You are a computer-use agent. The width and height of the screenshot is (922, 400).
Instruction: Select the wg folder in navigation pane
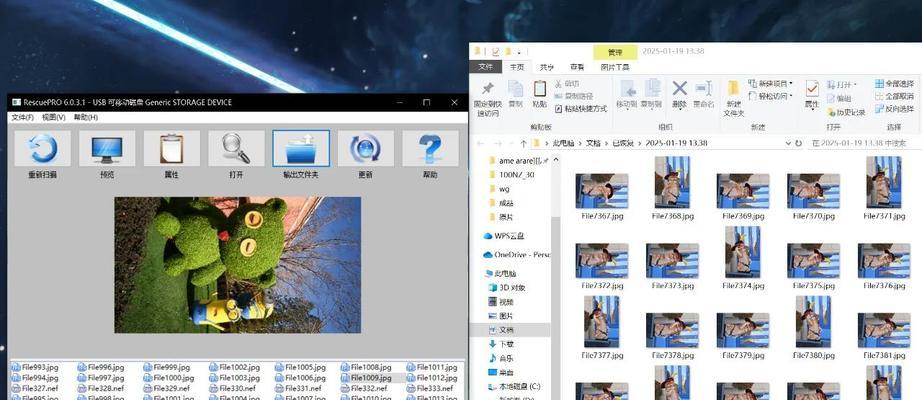(x=499, y=189)
